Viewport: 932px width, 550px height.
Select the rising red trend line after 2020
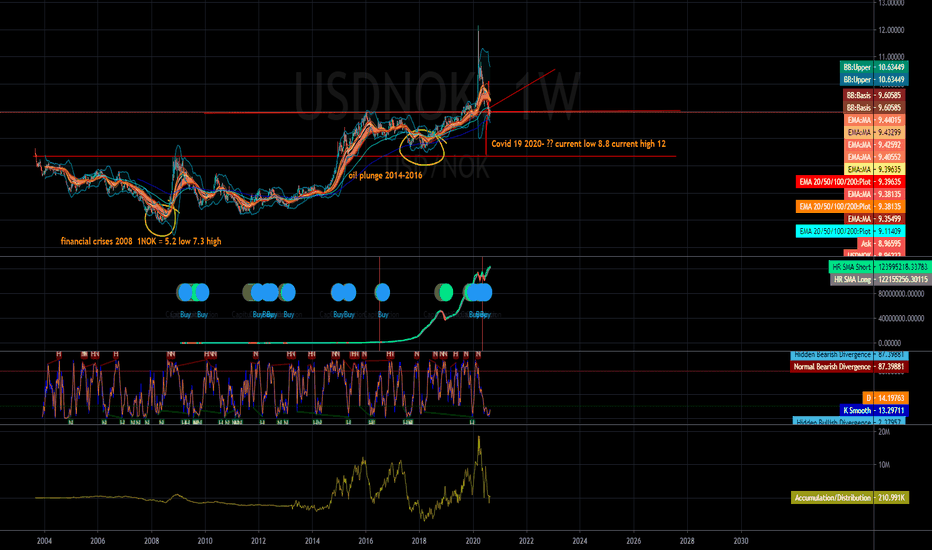tap(523, 88)
